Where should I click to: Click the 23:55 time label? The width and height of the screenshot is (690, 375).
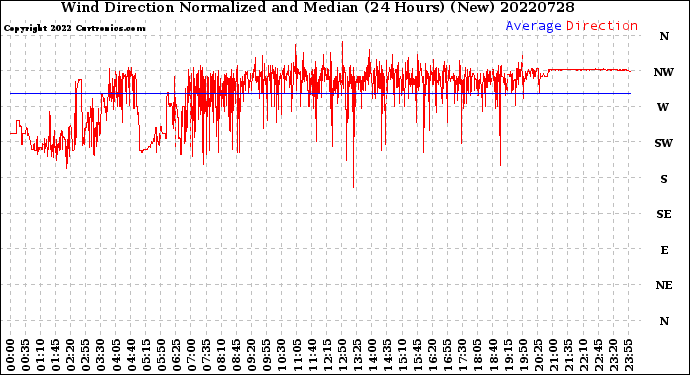pos(628,355)
